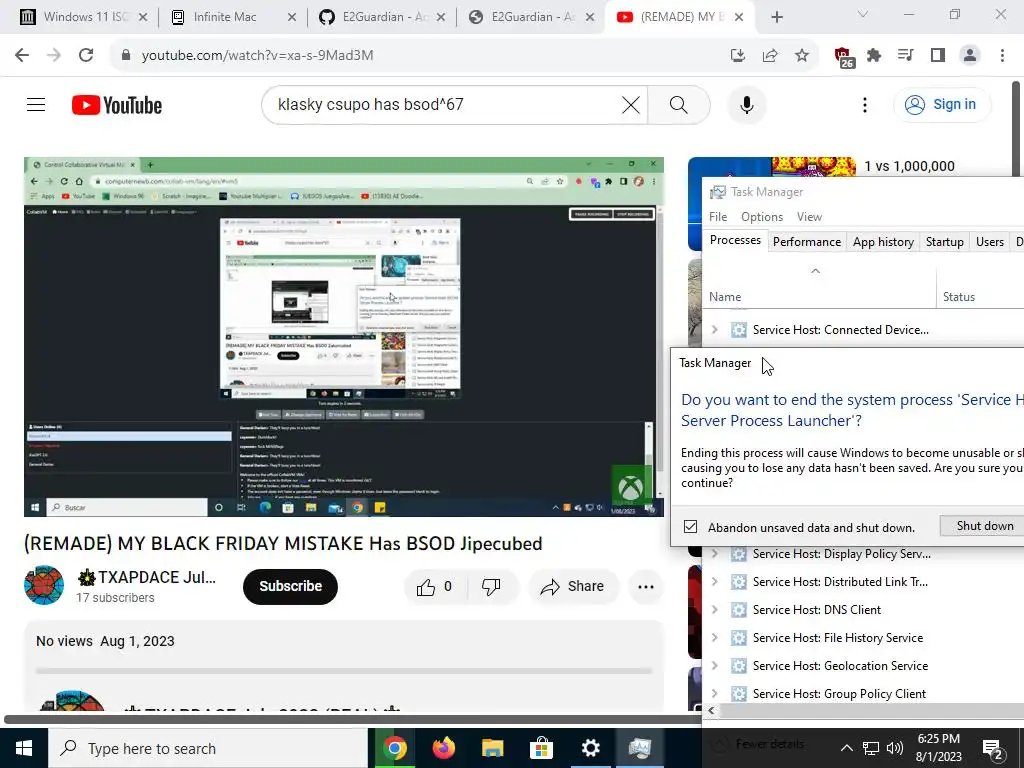Switch to the Performance tab
Viewport: 1024px width, 768px height.
807,242
